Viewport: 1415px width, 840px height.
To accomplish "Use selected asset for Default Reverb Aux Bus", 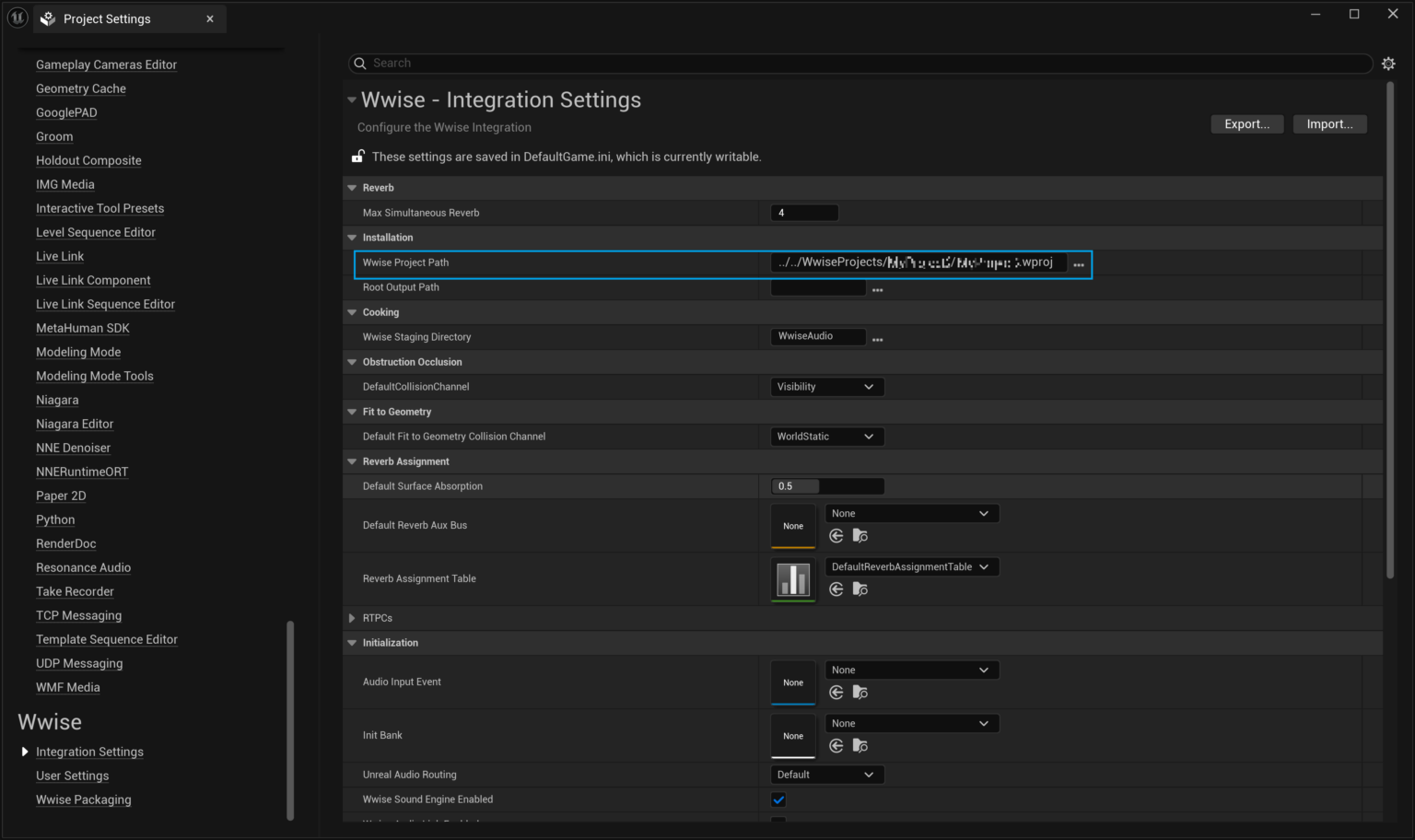I will 836,535.
